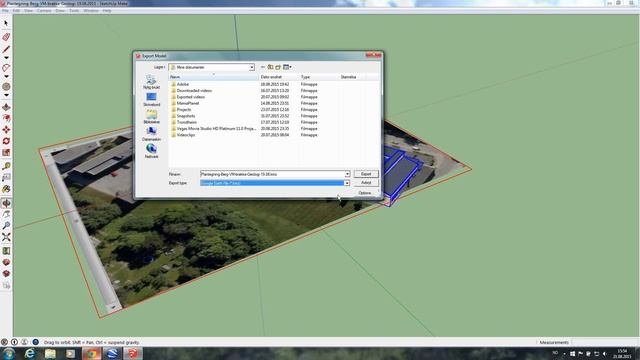Select the Move tool
Image resolution: width=640 pixels, height=360 pixels.
pyautogui.click(x=6, y=129)
